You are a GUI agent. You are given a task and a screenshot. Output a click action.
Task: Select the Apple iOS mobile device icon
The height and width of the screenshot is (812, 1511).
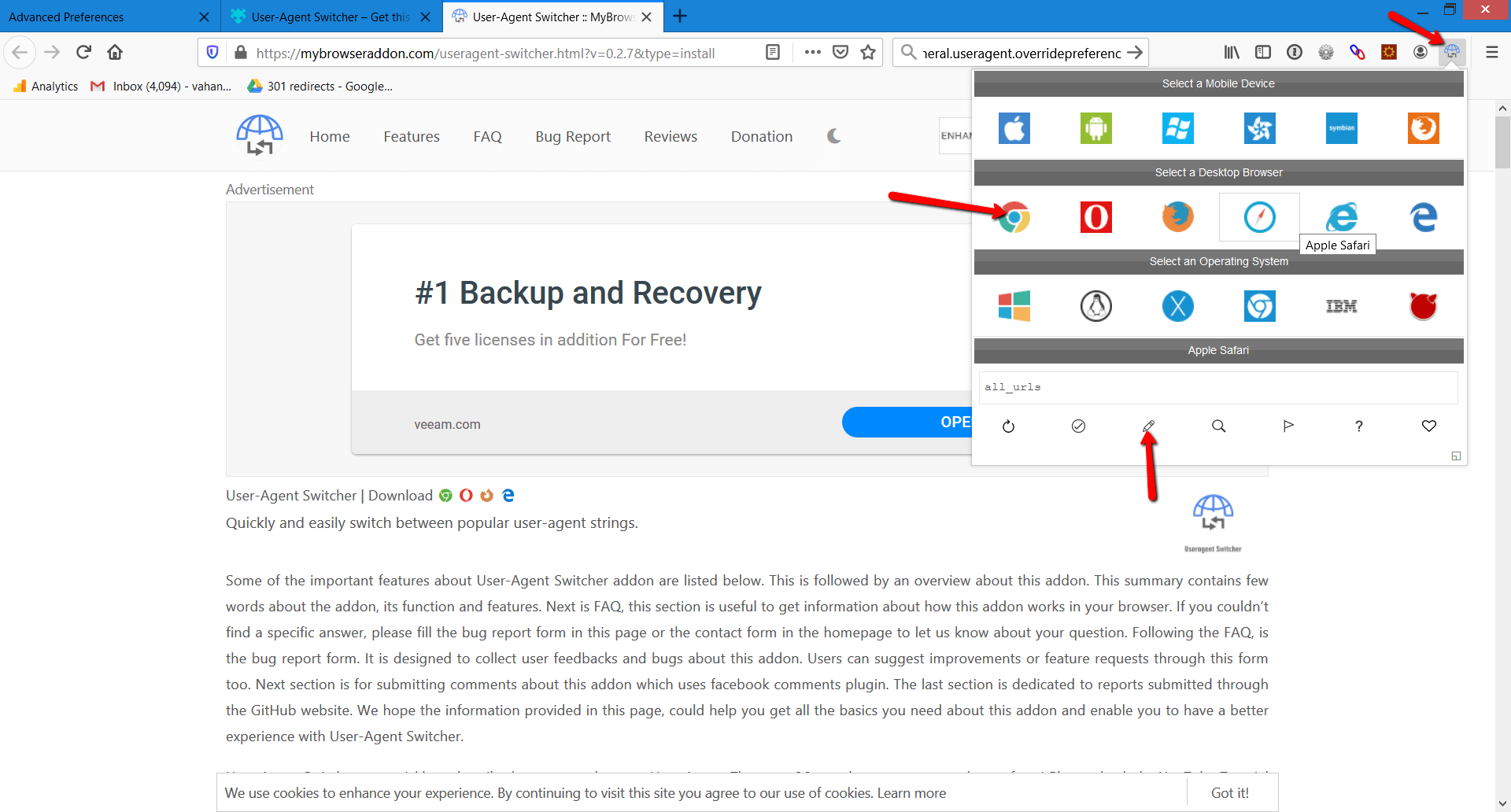pos(1014,128)
